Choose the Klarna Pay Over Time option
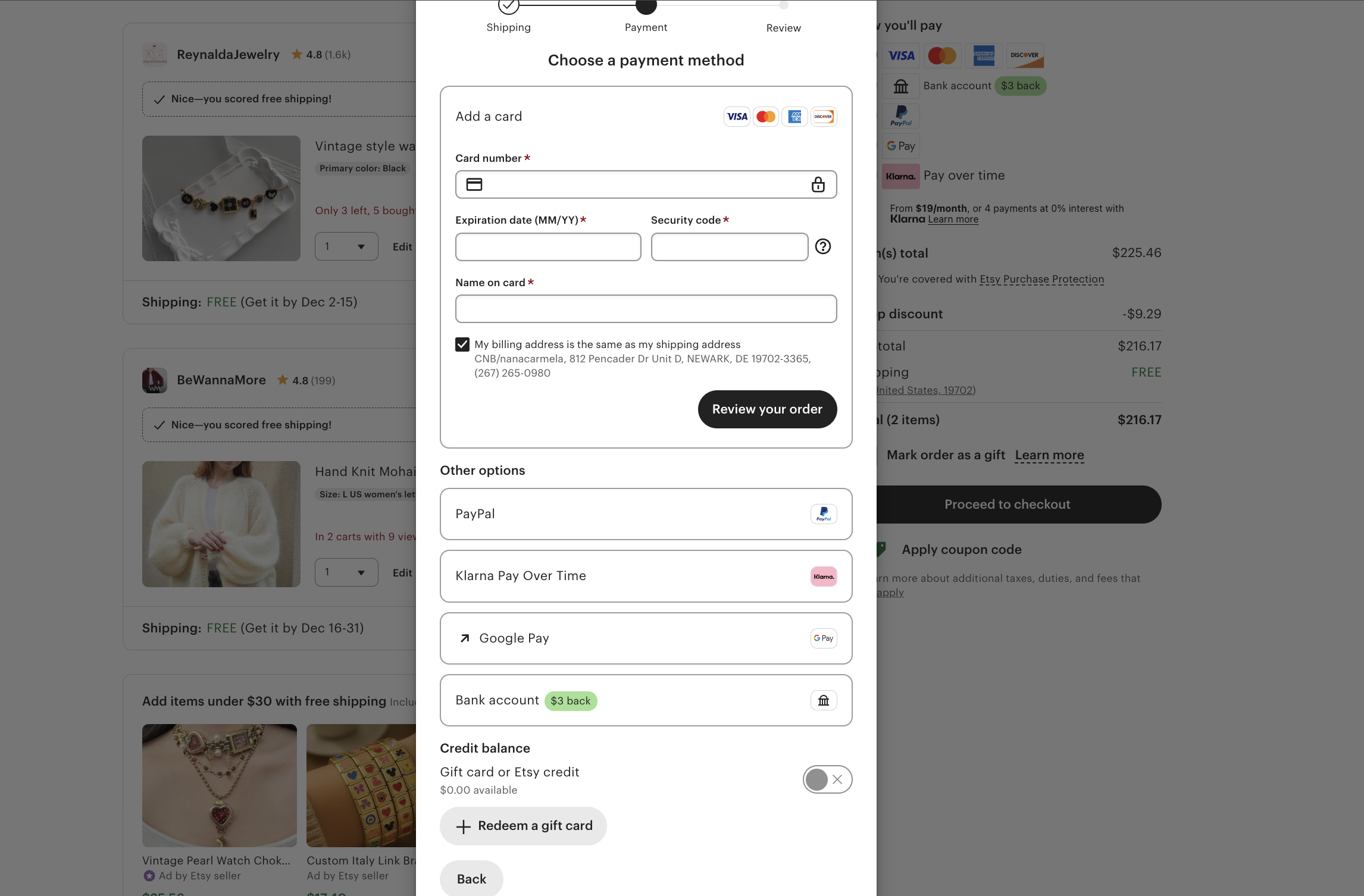Screen dimensions: 1364x896 pyautogui.click(x=646, y=577)
